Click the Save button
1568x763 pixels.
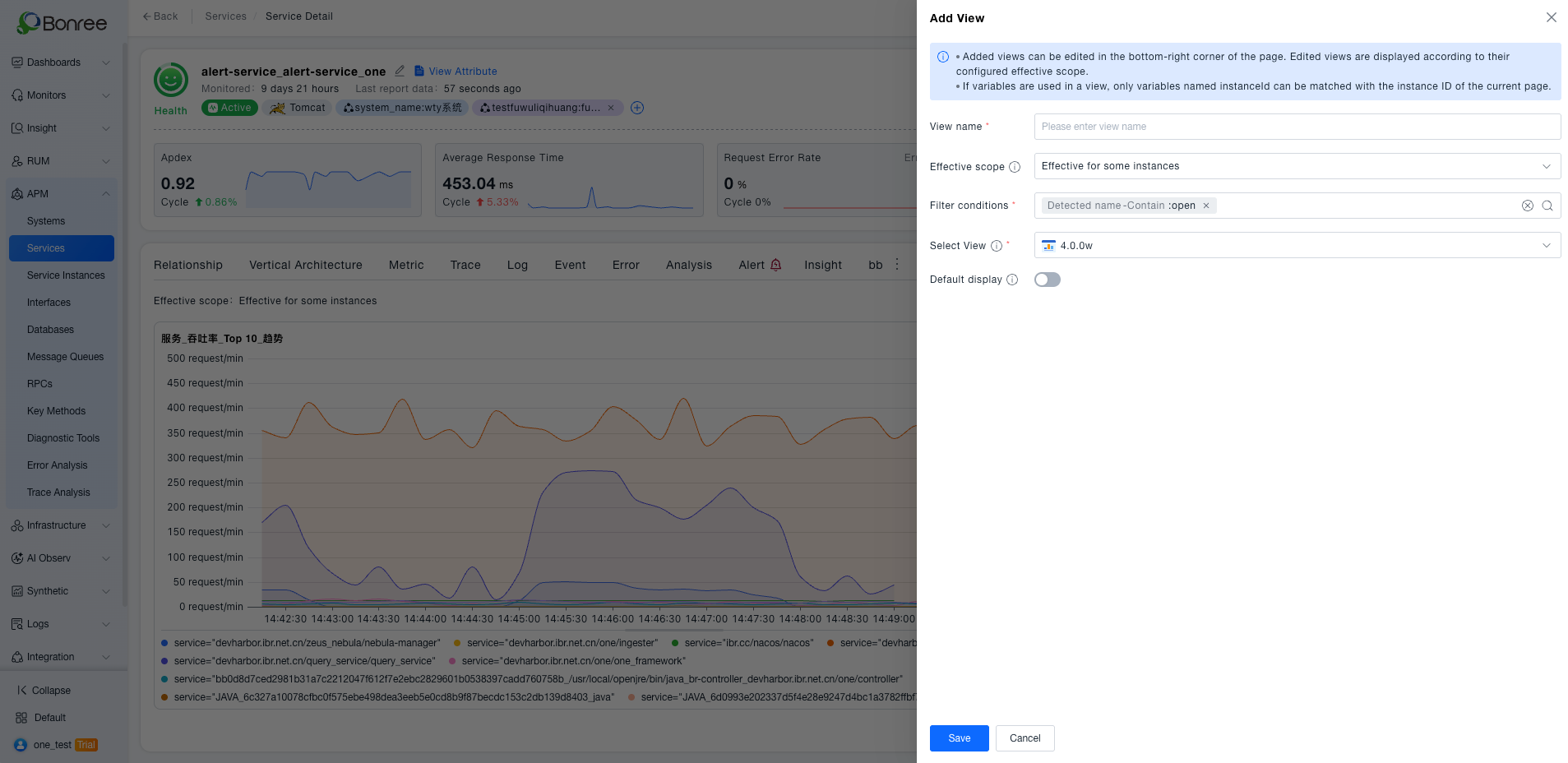[x=960, y=738]
